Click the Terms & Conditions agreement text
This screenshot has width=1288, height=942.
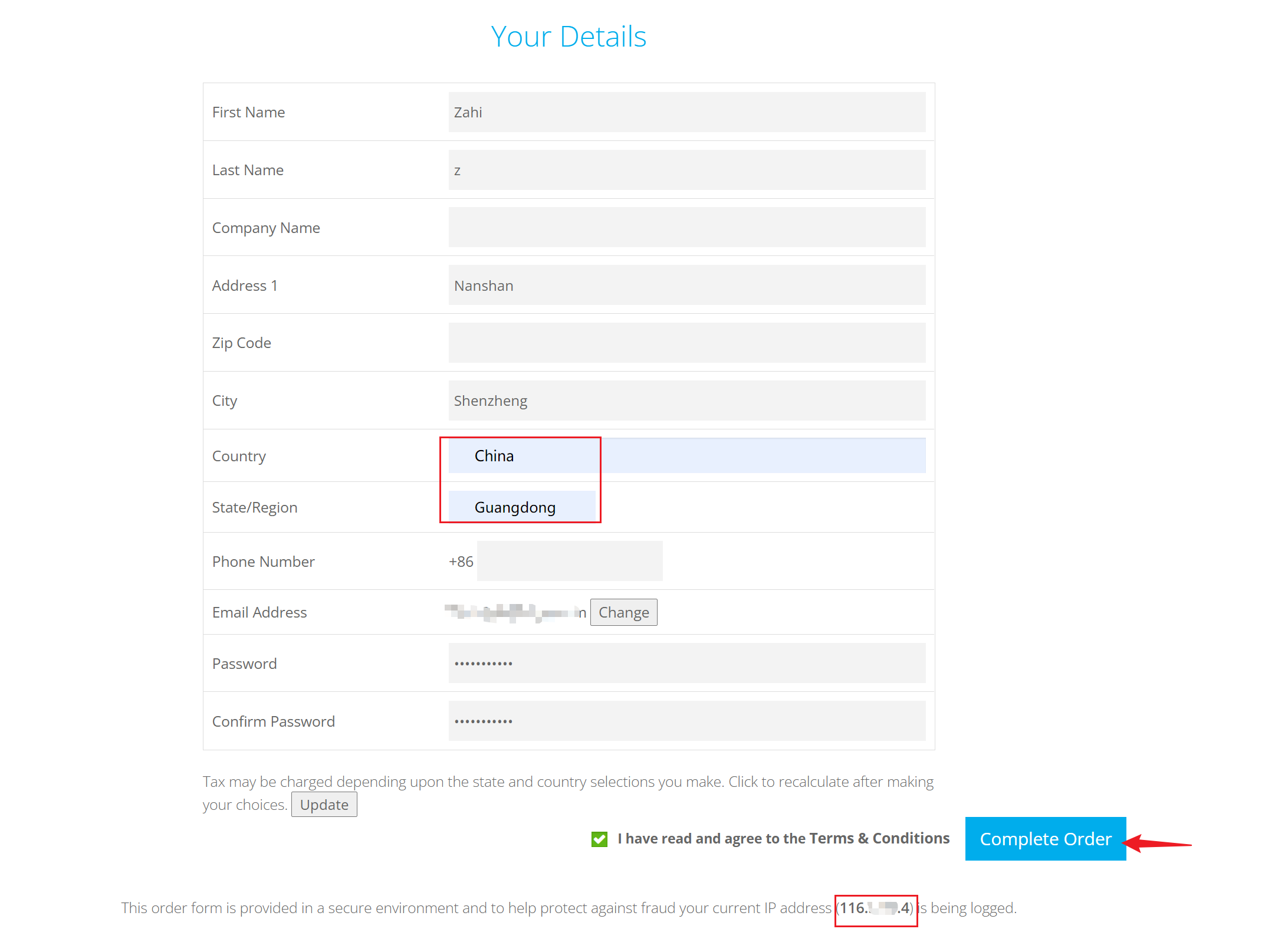point(783,838)
